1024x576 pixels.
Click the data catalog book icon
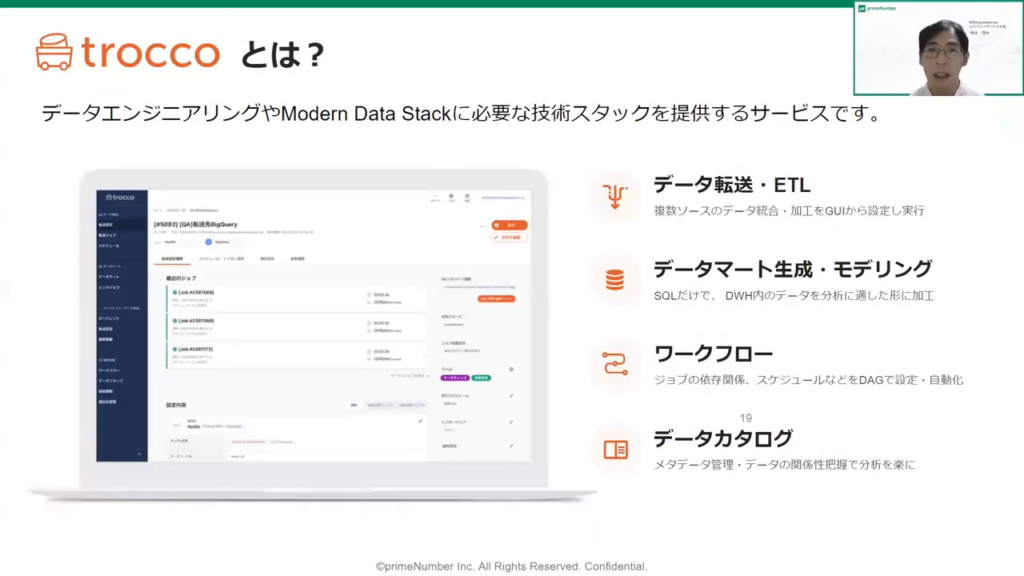614,450
